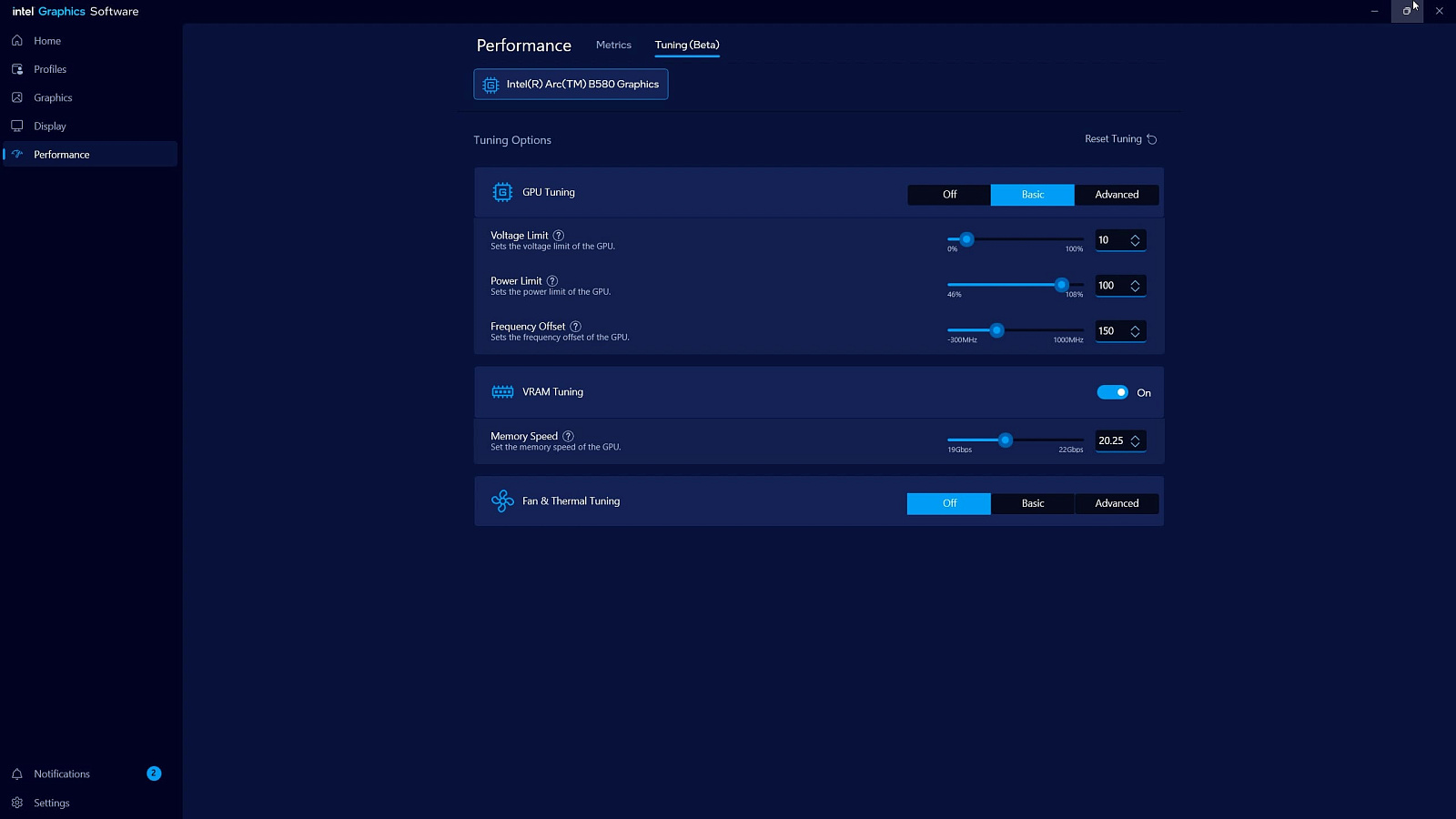This screenshot has width=1456, height=819.
Task: Open Display in the sidebar
Action: [x=89, y=126]
